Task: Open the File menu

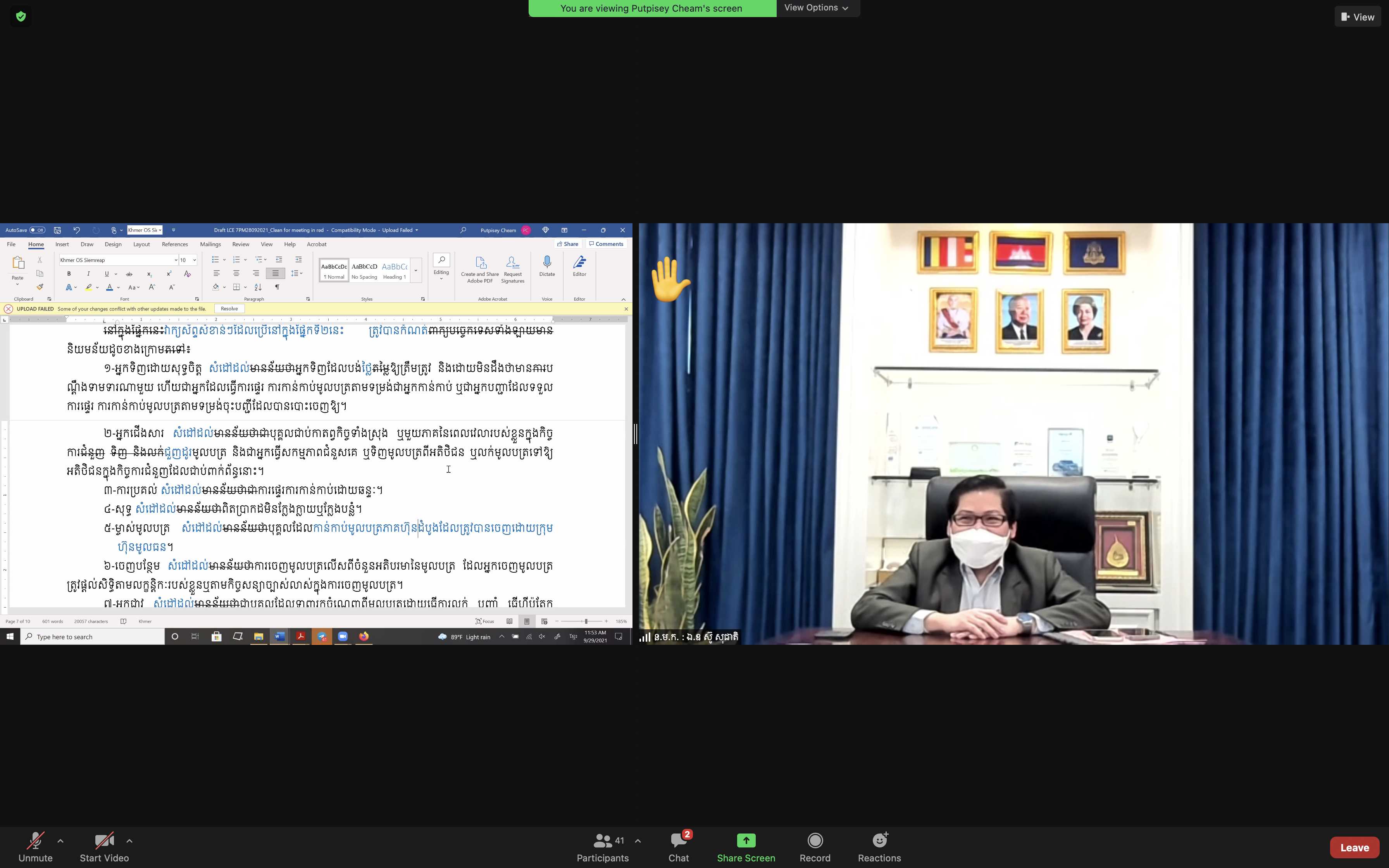Action: tap(11, 244)
